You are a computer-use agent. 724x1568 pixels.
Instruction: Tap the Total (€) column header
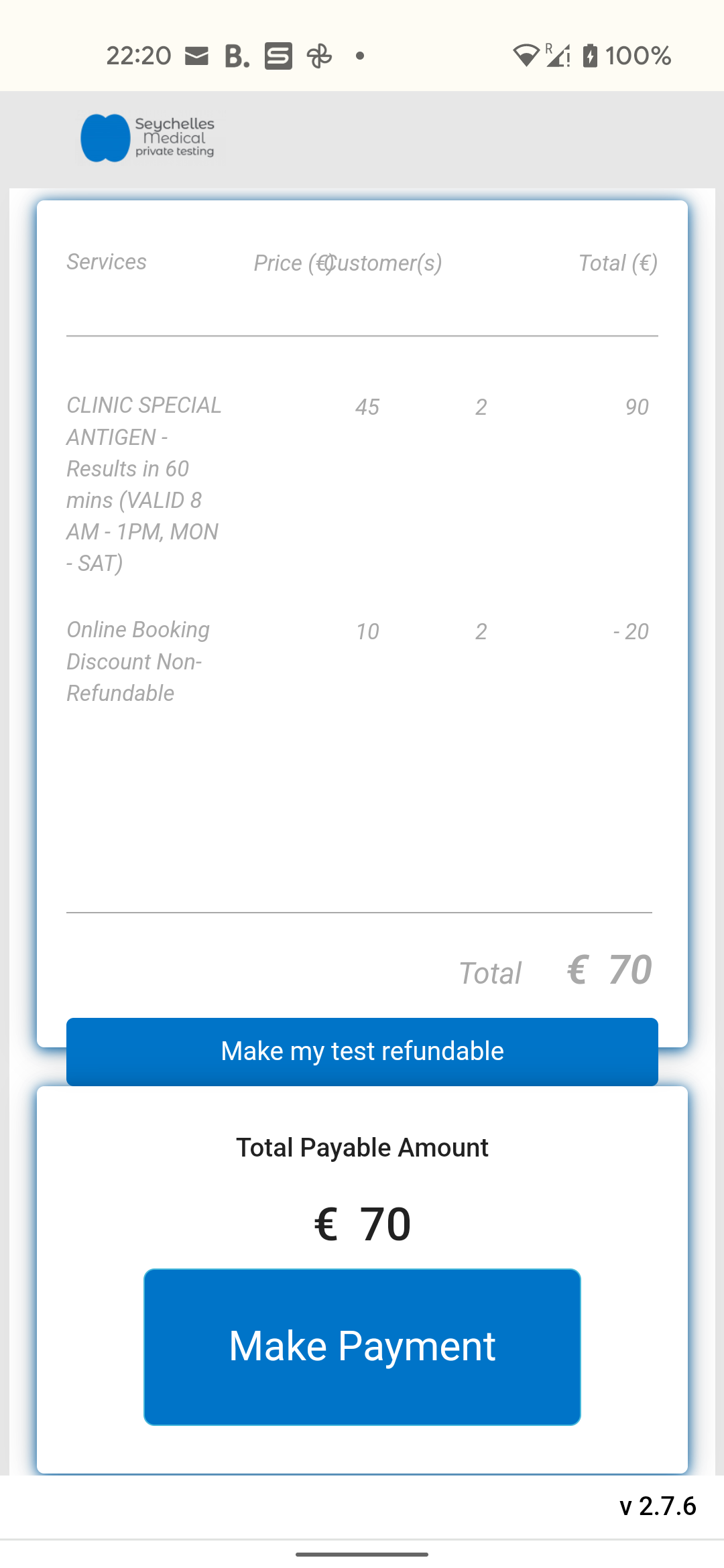617,263
